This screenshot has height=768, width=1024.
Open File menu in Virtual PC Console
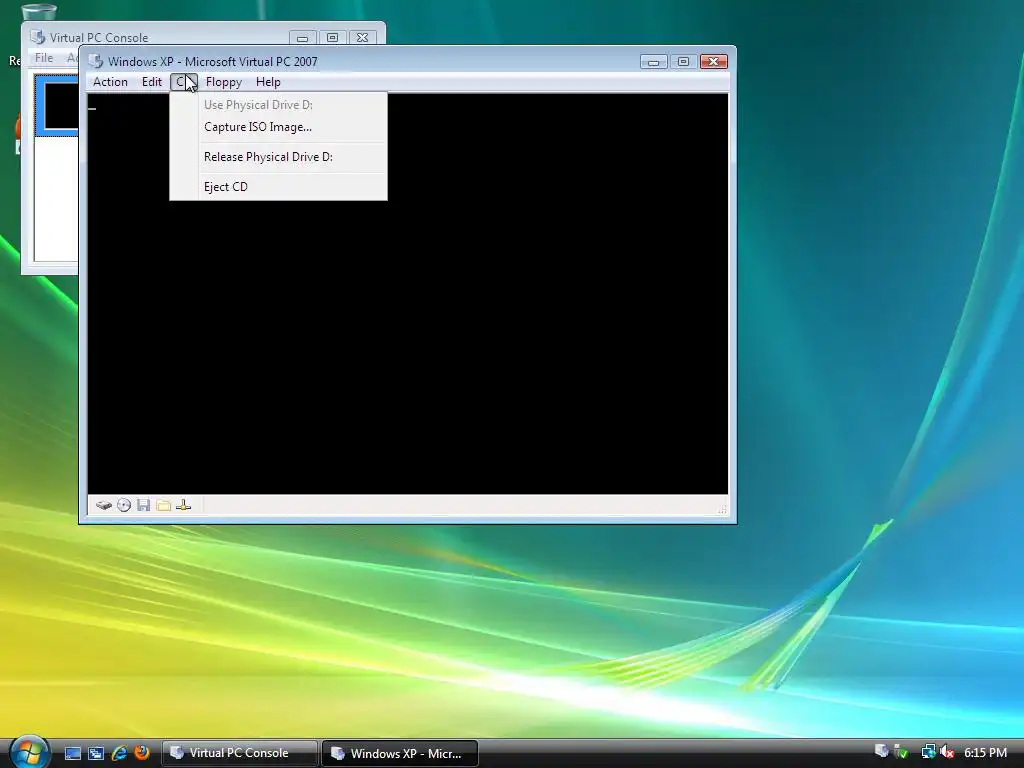44,57
